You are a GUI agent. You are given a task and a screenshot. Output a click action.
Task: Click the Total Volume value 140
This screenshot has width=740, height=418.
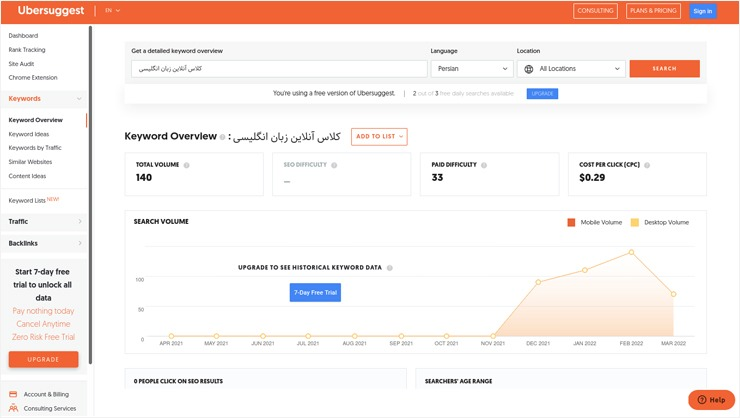(144, 177)
